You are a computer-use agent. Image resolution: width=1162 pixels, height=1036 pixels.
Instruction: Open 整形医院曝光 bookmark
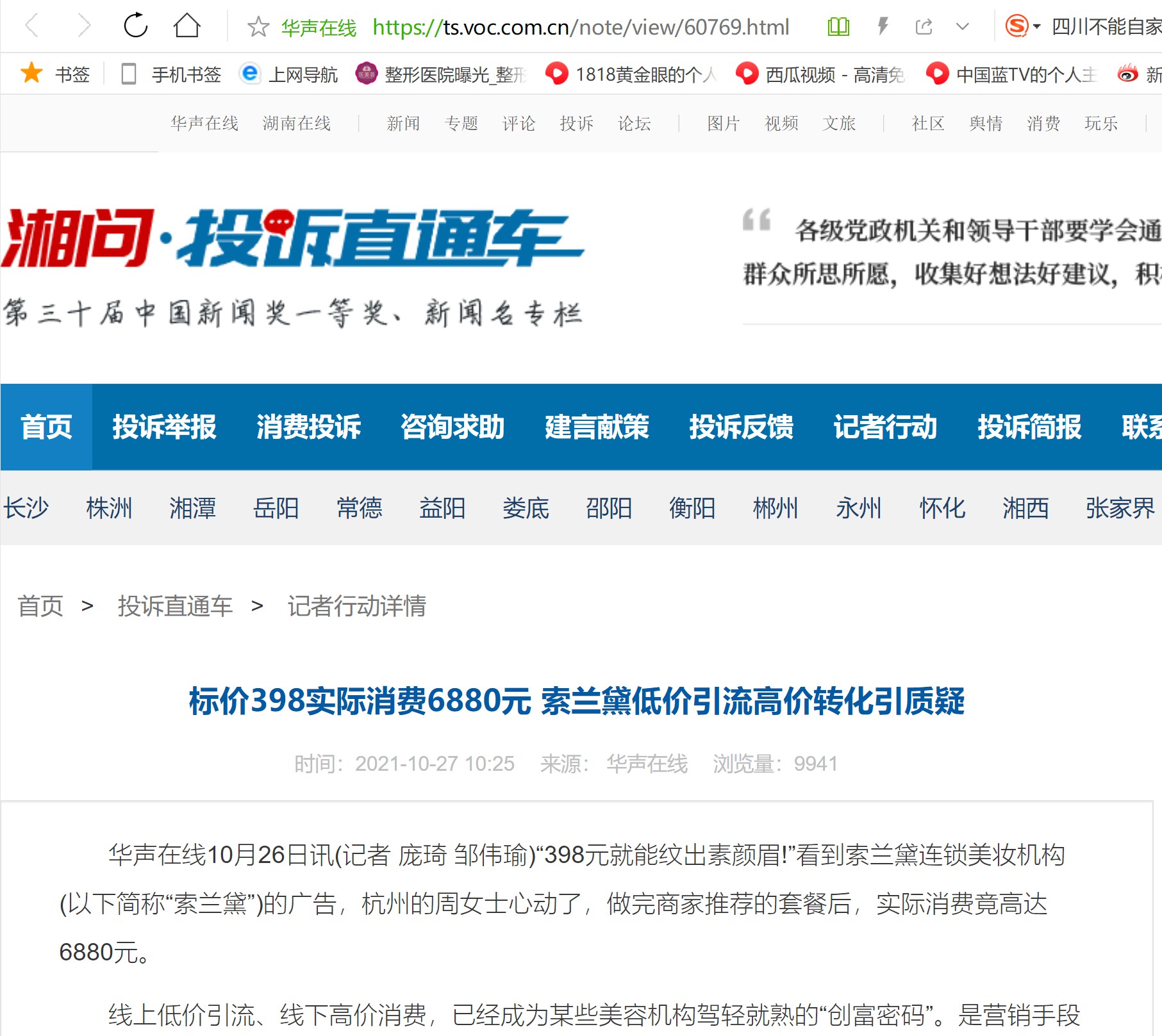[x=442, y=74]
